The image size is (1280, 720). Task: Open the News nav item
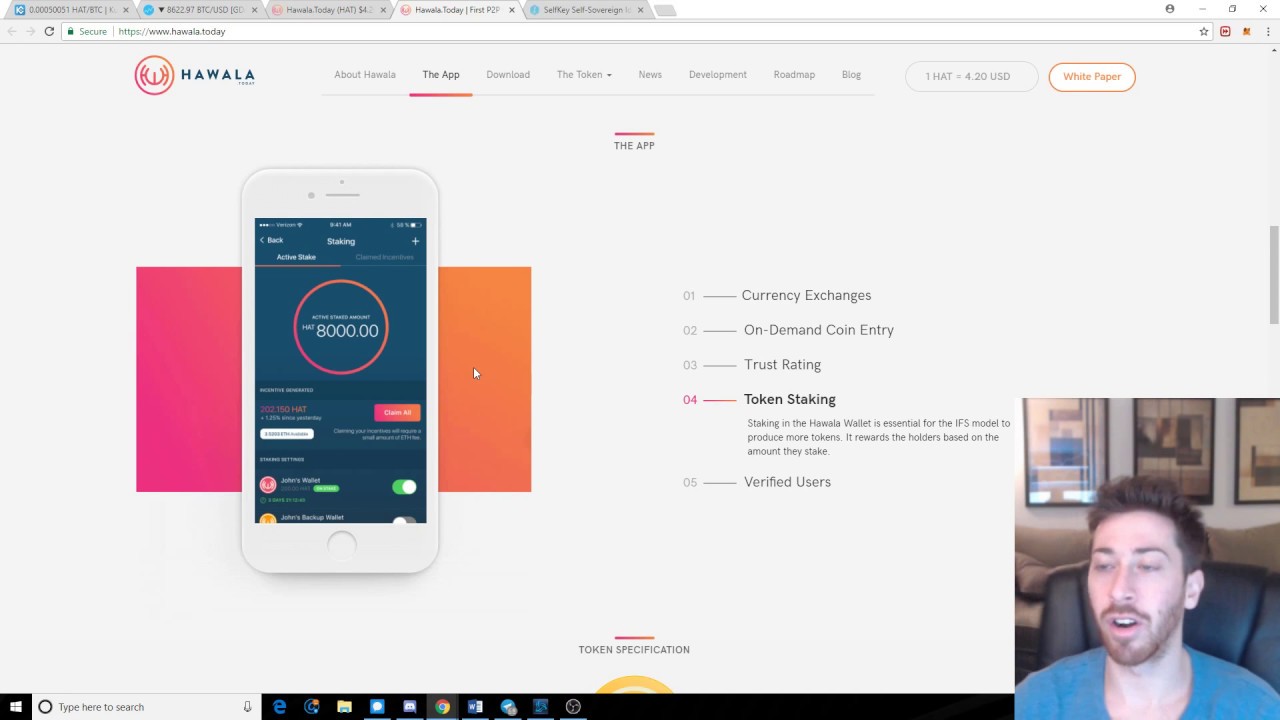(x=650, y=75)
